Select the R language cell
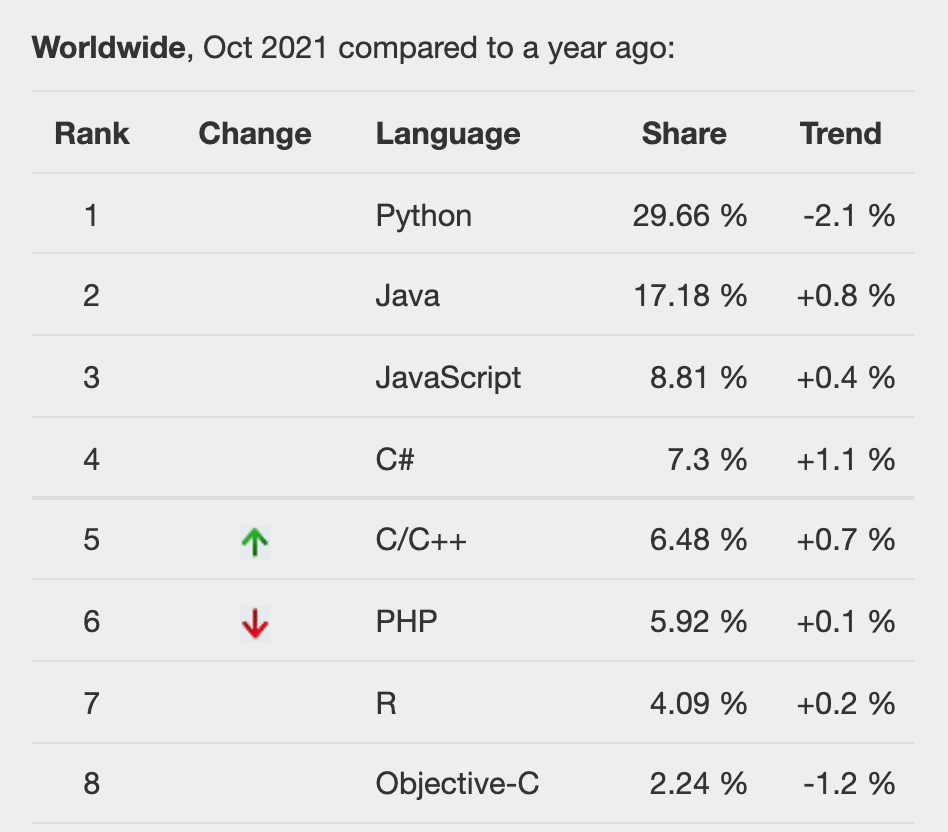The image size is (948, 832). click(387, 704)
